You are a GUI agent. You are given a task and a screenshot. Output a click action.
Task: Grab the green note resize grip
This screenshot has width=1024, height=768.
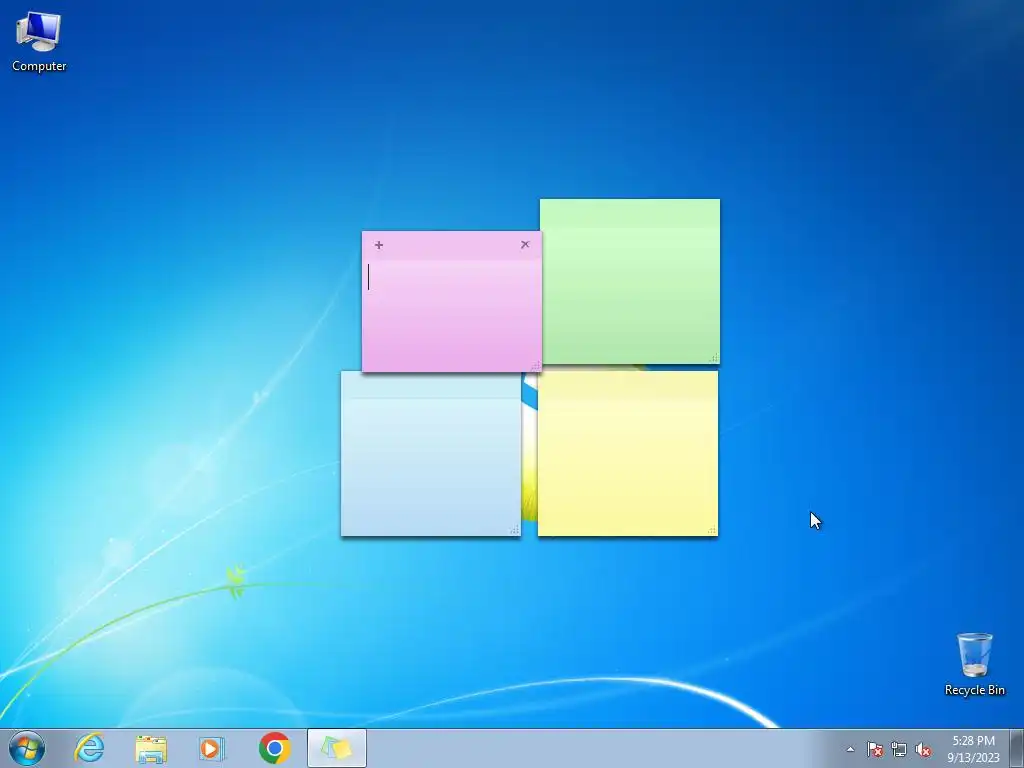click(714, 358)
